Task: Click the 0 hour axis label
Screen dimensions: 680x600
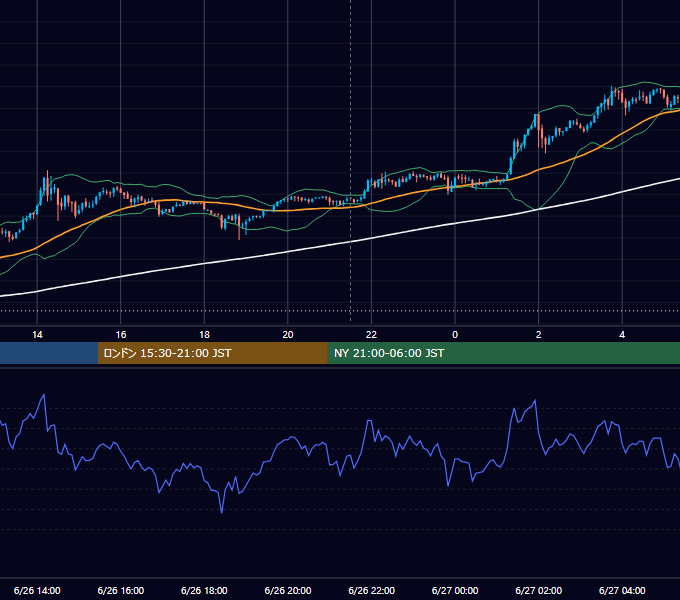Action: (x=455, y=335)
